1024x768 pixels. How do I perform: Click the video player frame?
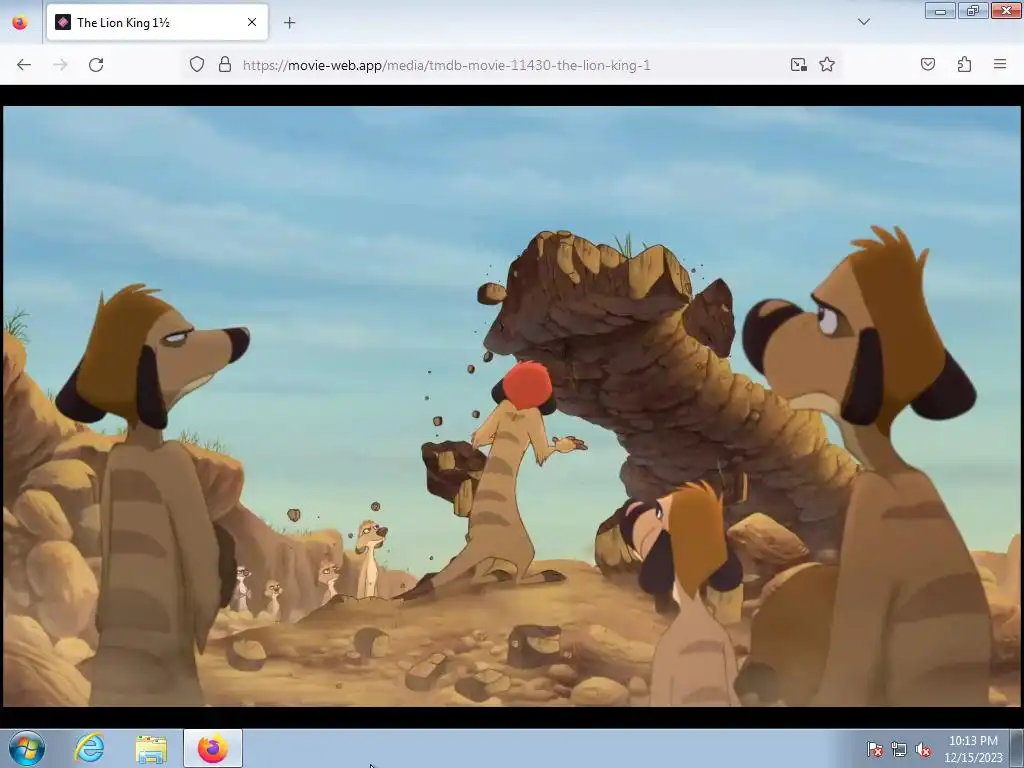511,406
